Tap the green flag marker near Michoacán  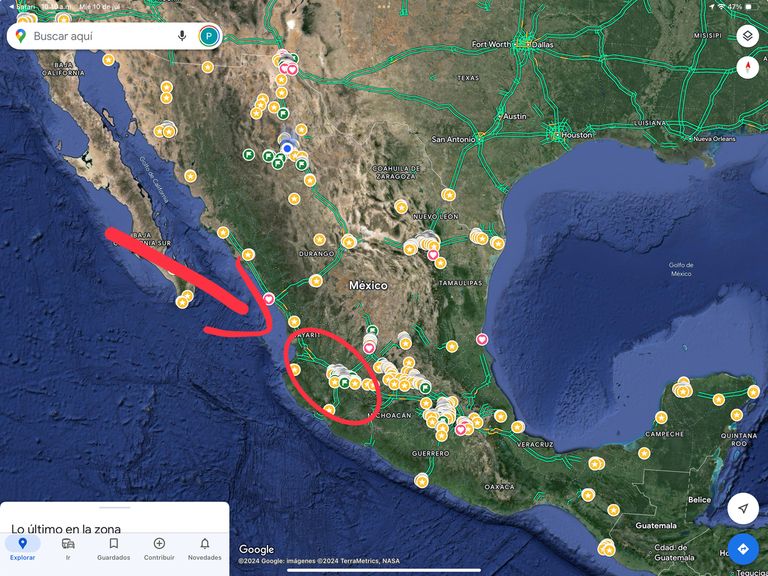[425, 387]
